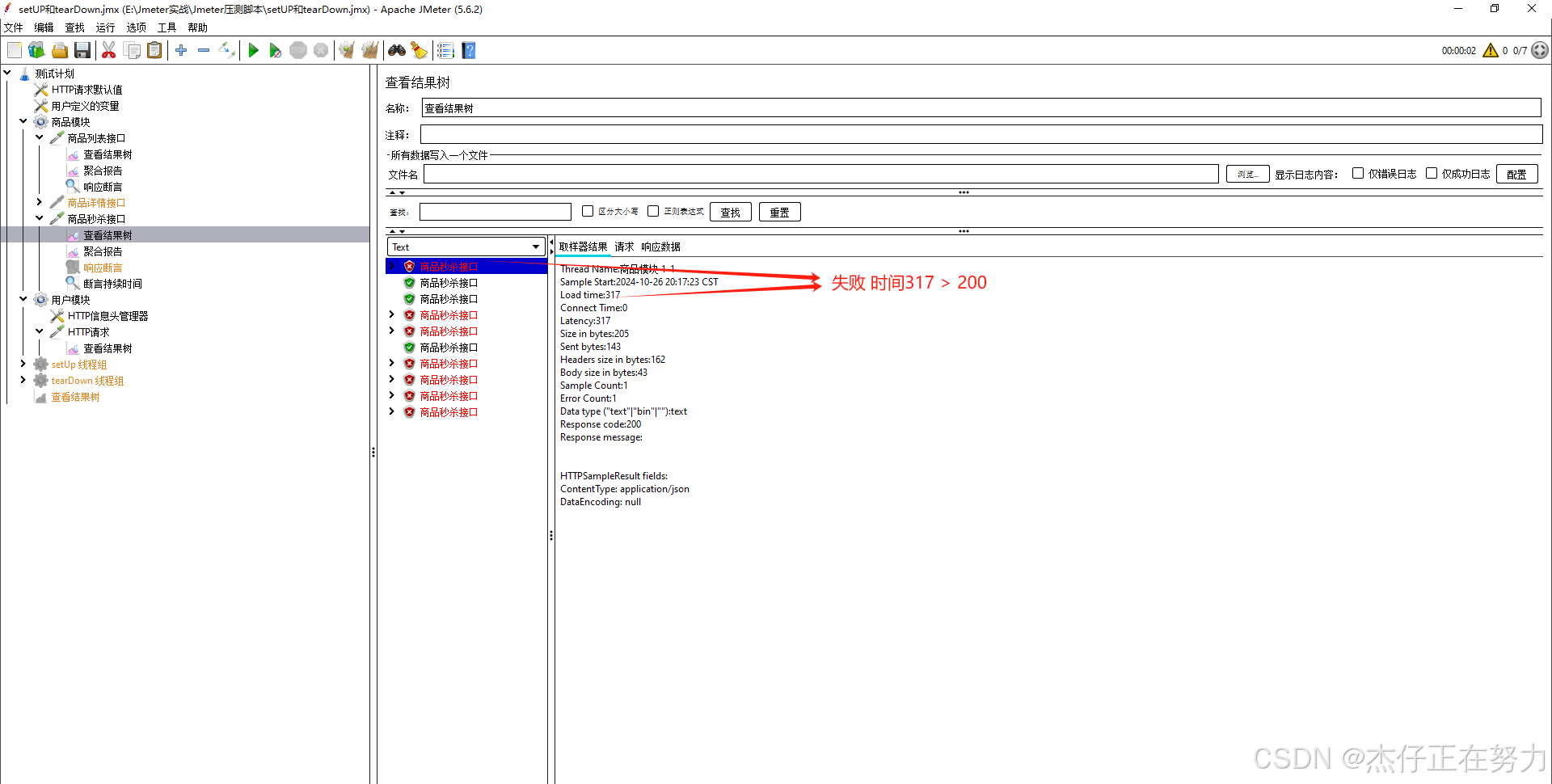Click the 重置 reset button
The height and width of the screenshot is (784, 1552).
pos(779,212)
